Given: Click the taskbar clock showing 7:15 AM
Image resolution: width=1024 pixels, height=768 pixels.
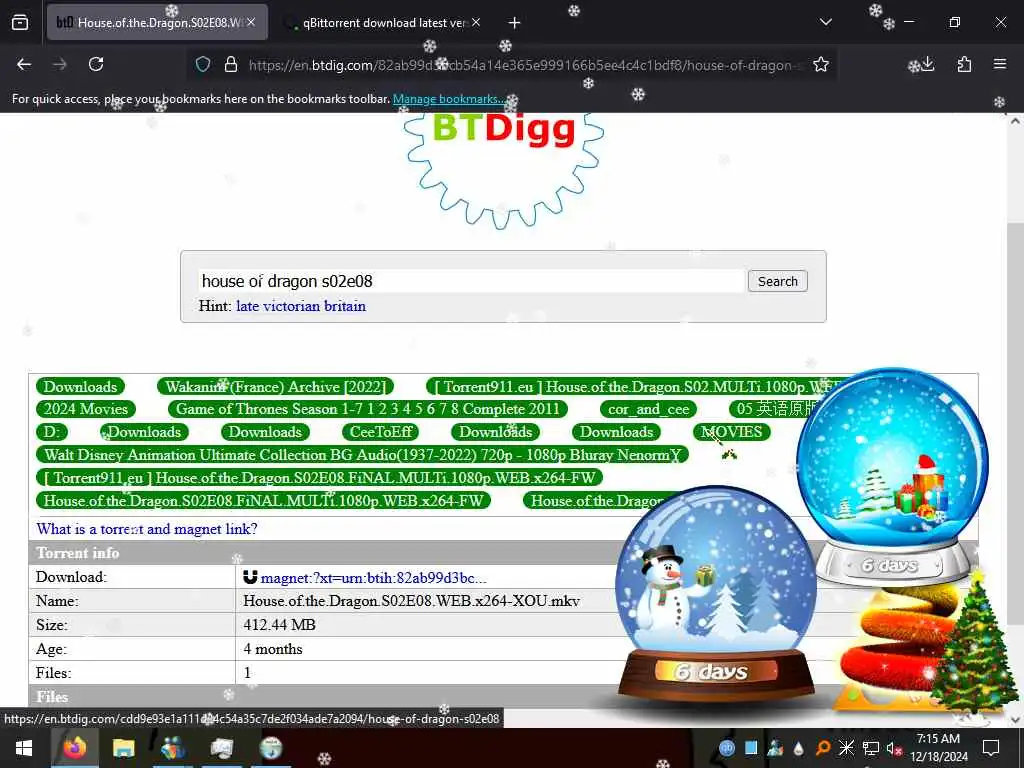Looking at the screenshot, I should 938,748.
